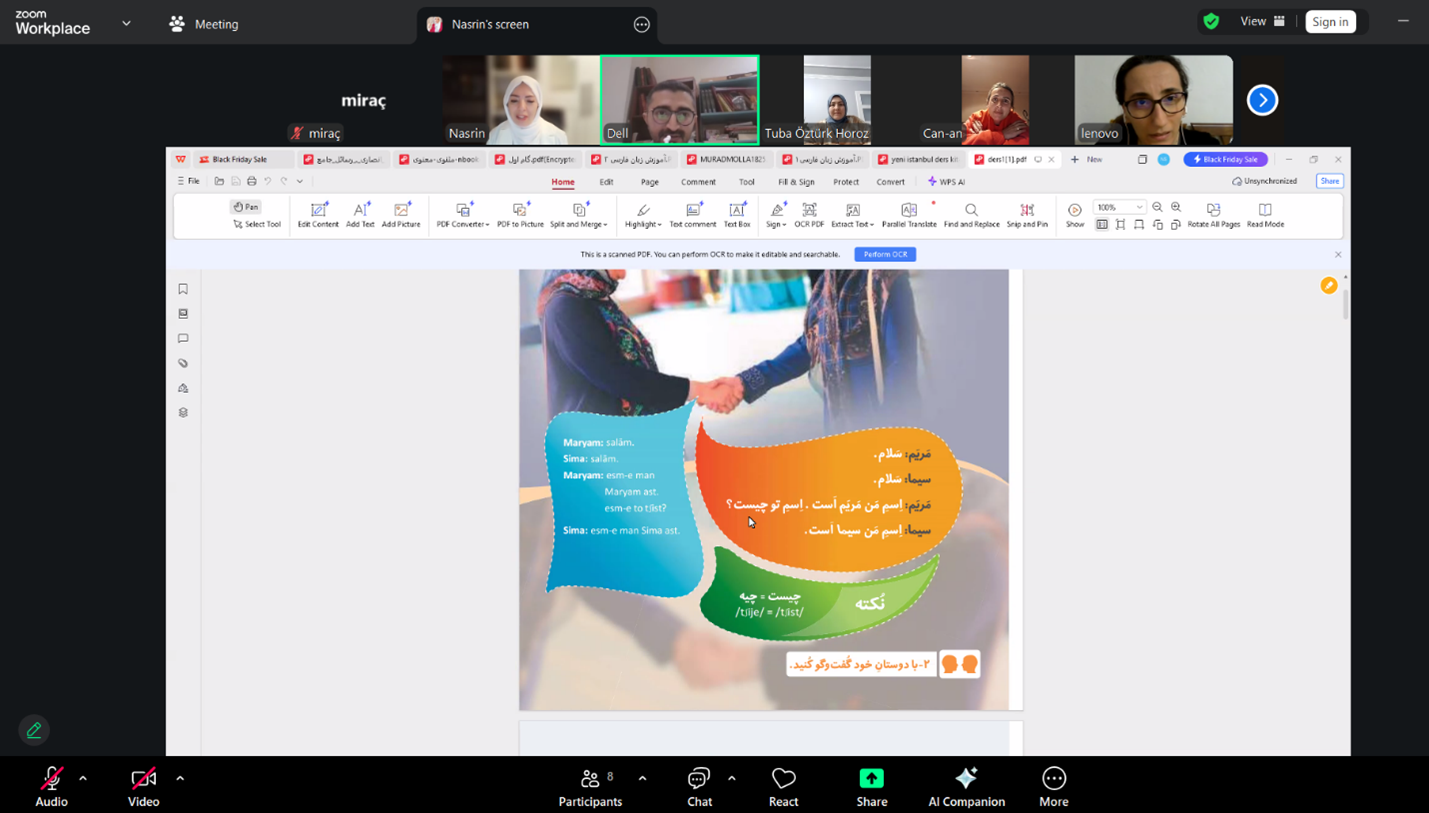The width and height of the screenshot is (1429, 813).
Task: Expand the zoom level 100% dropdown
Action: (1139, 208)
